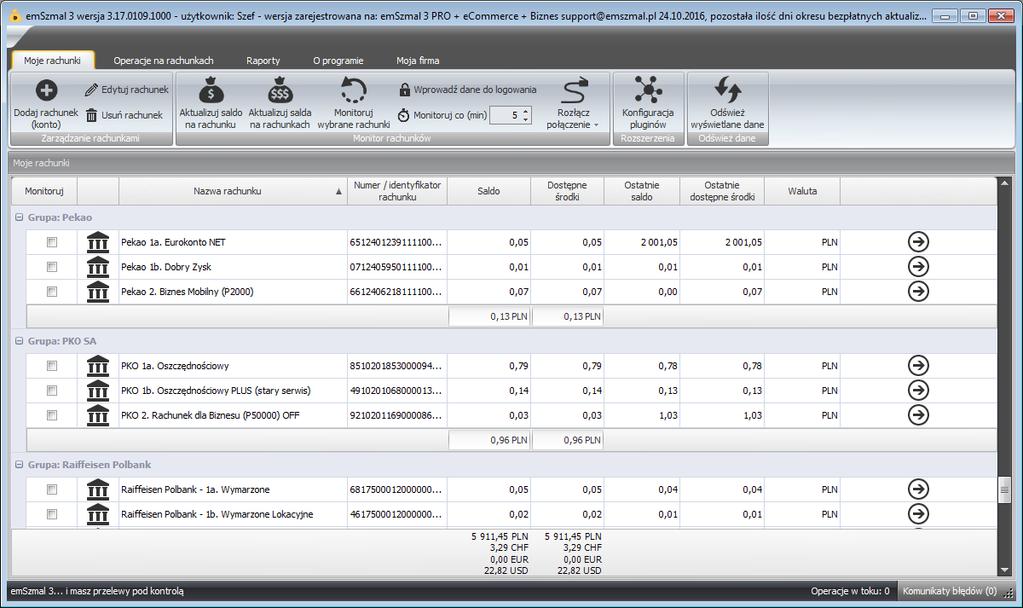The width and height of the screenshot is (1023, 608).
Task: Open the Konfiguracja pluginów icon
Action: (x=648, y=90)
